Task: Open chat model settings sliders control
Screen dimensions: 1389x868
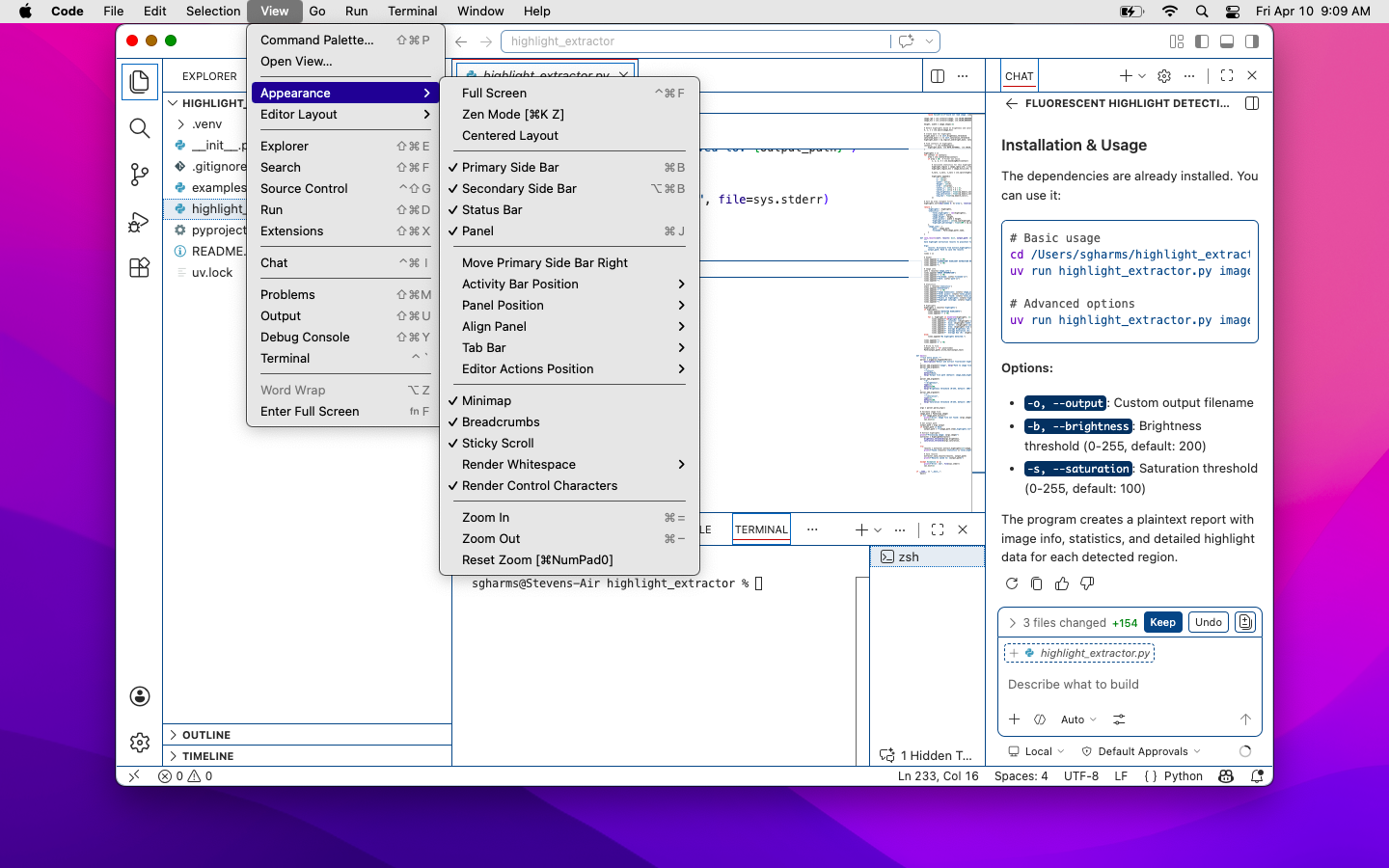Action: pos(1119,719)
